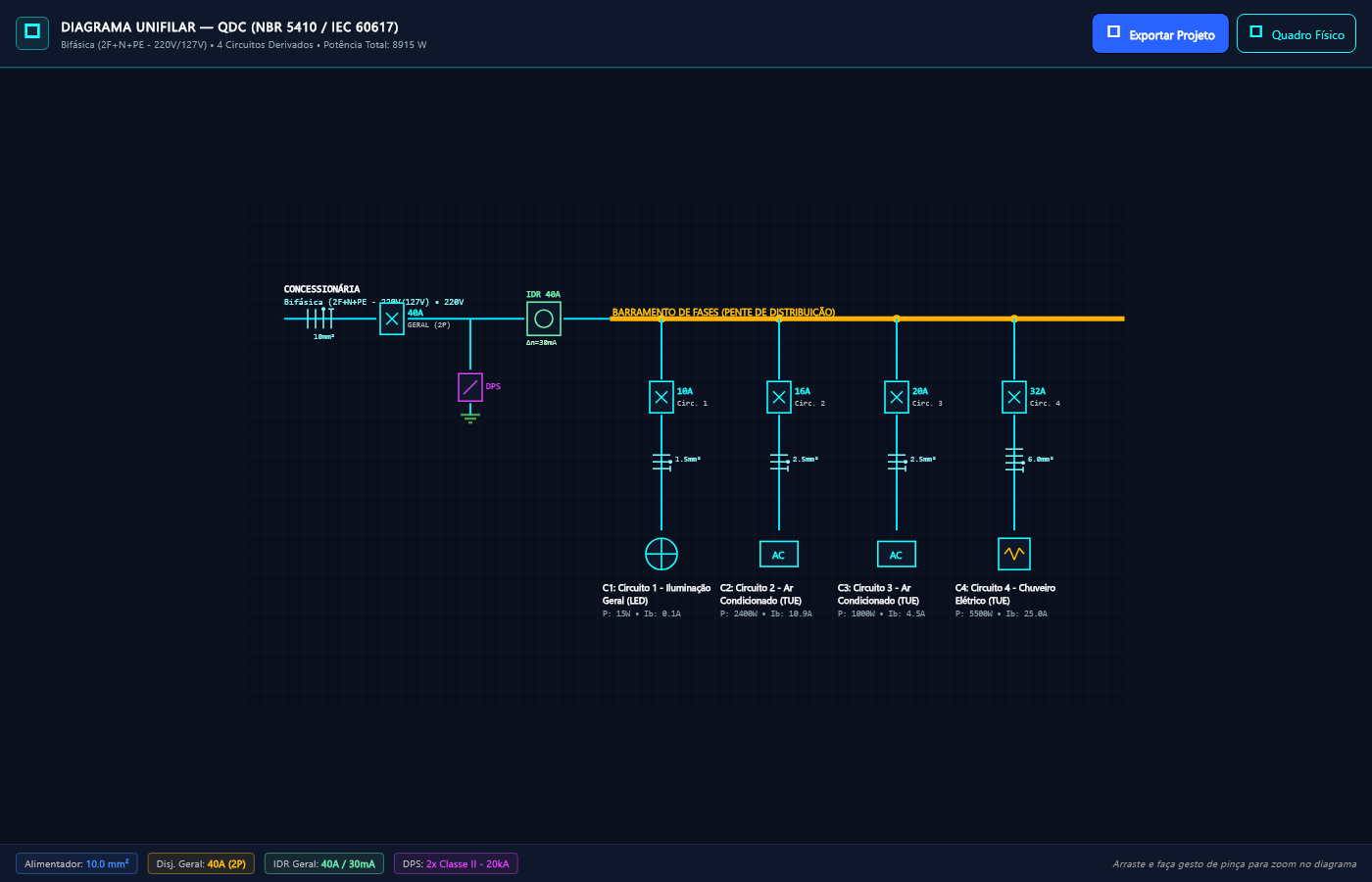Click the Exportar Projeto button

1160,33
